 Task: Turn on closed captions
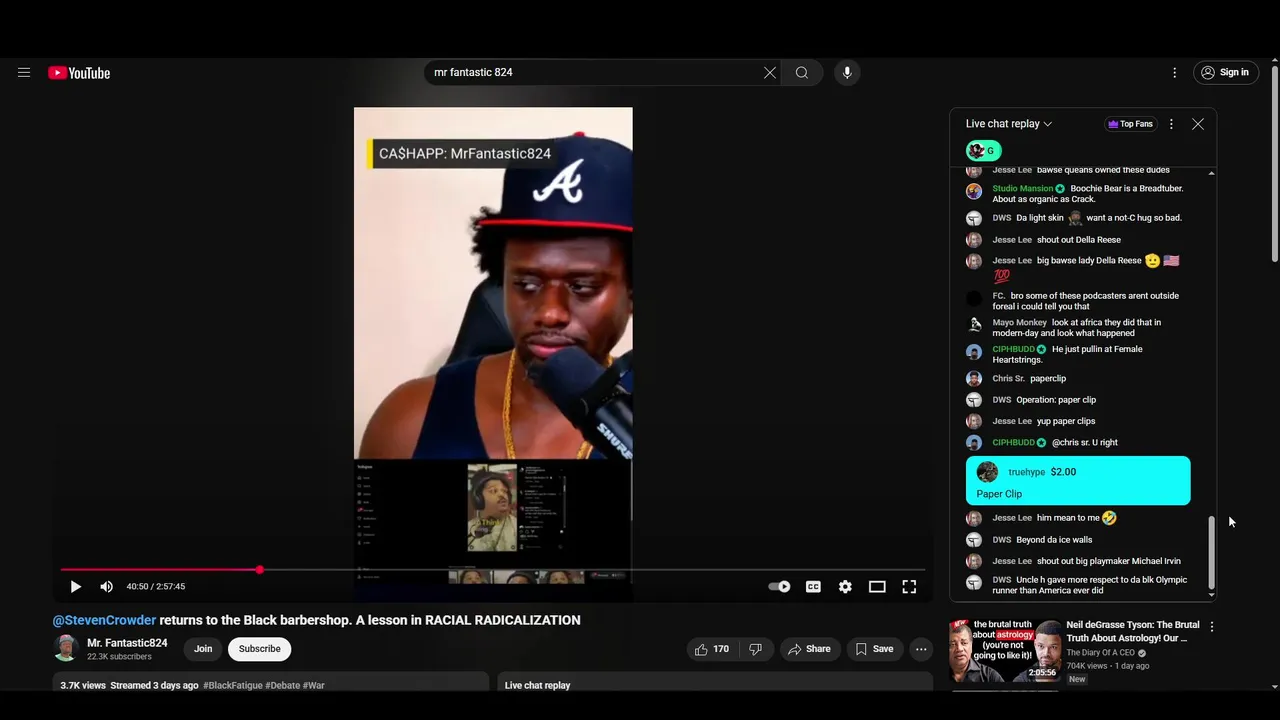(813, 587)
